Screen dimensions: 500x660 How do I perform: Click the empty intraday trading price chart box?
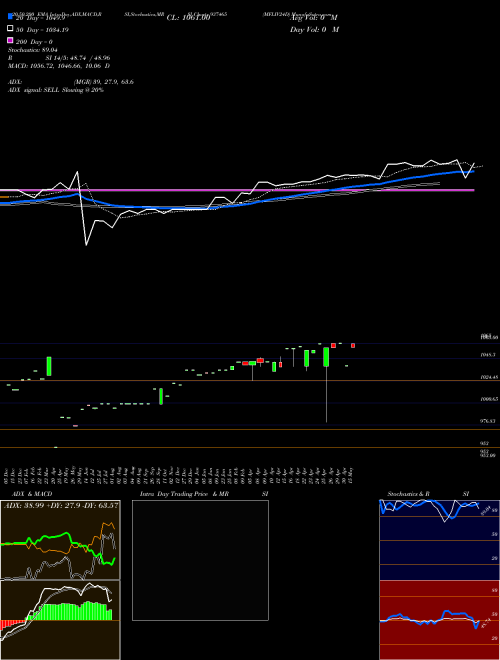point(200,560)
